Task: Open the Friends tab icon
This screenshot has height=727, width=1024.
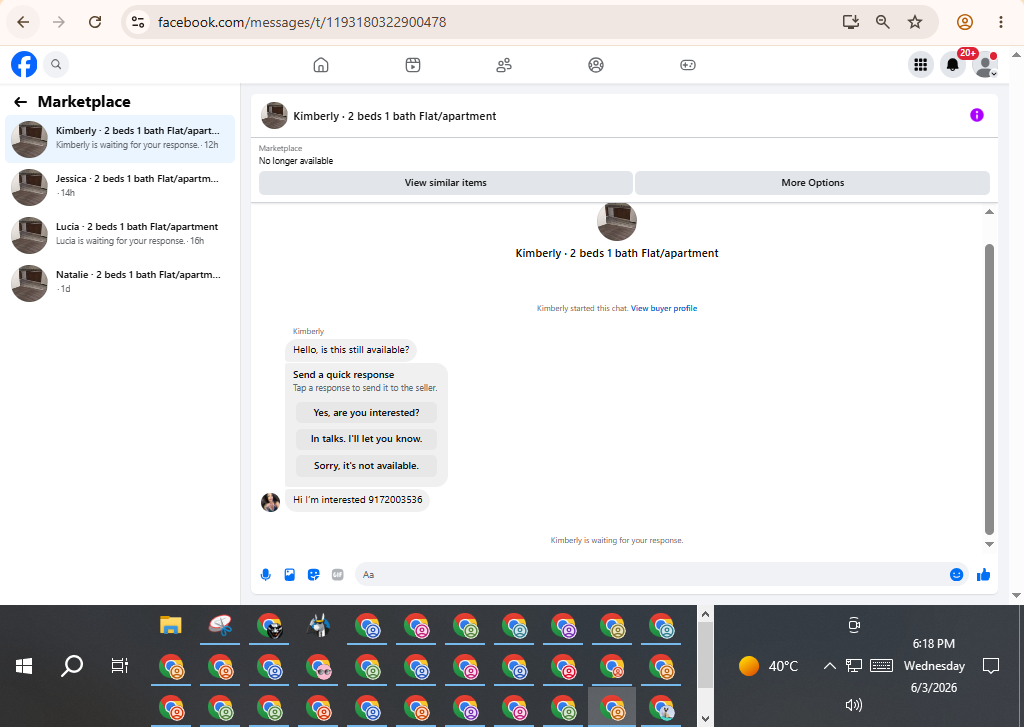Action: [x=504, y=65]
